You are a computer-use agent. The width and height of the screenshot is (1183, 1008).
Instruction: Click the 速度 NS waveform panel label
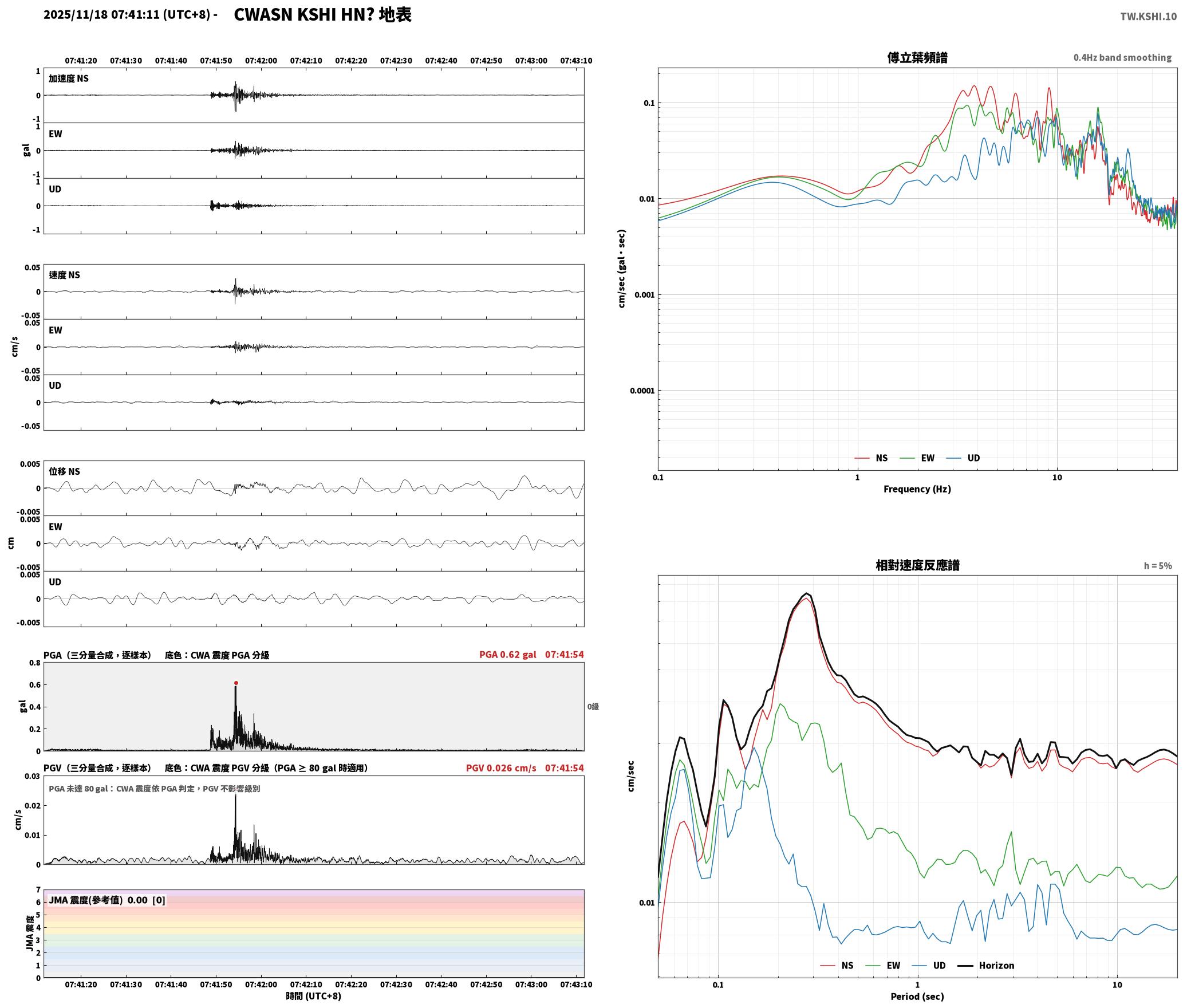point(65,275)
